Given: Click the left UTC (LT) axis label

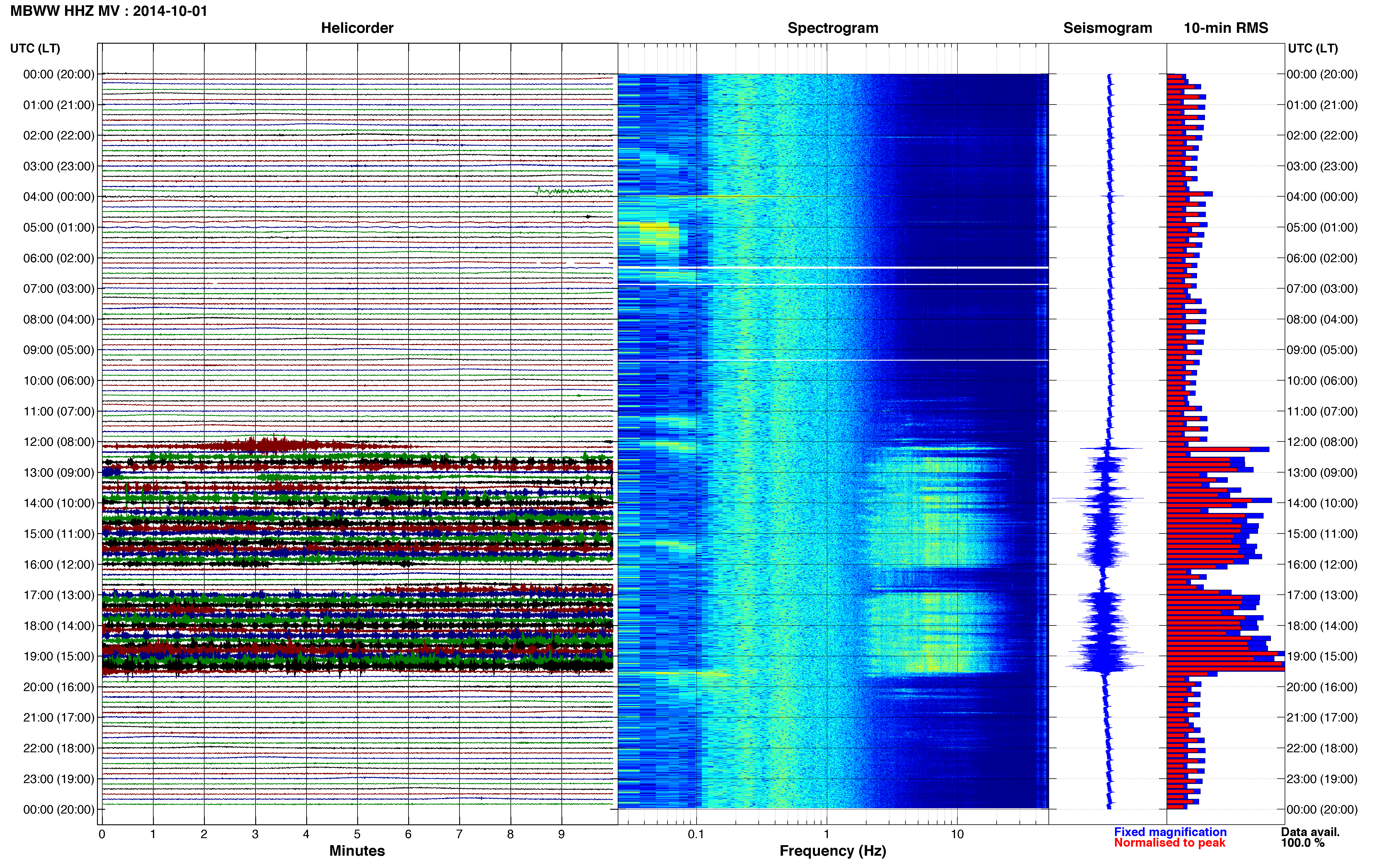Looking at the screenshot, I should click(35, 48).
